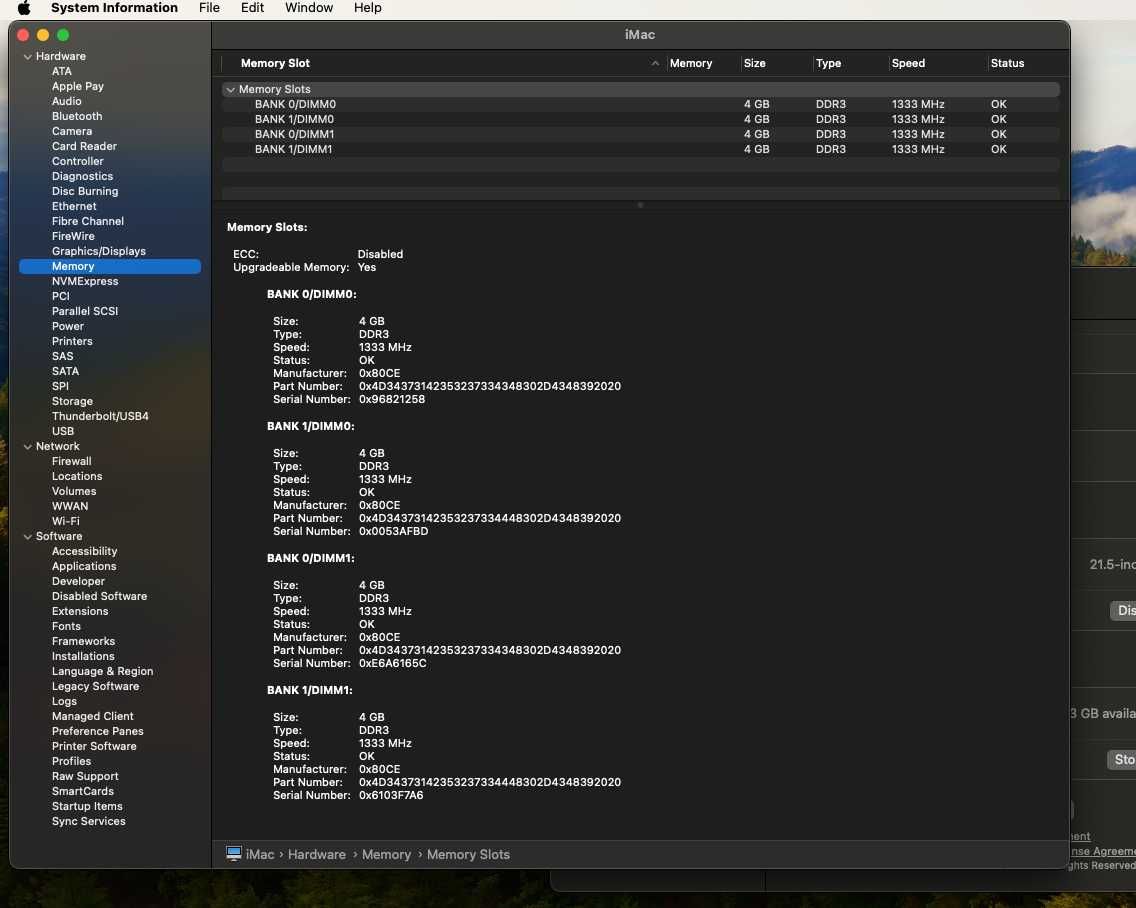
Task: Select Applications under Software
Action: coord(84,566)
